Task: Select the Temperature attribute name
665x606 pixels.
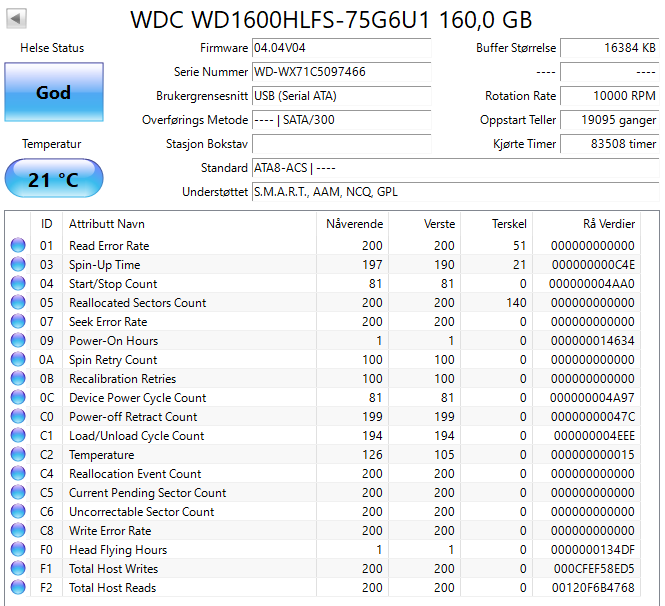Action: coord(101,455)
